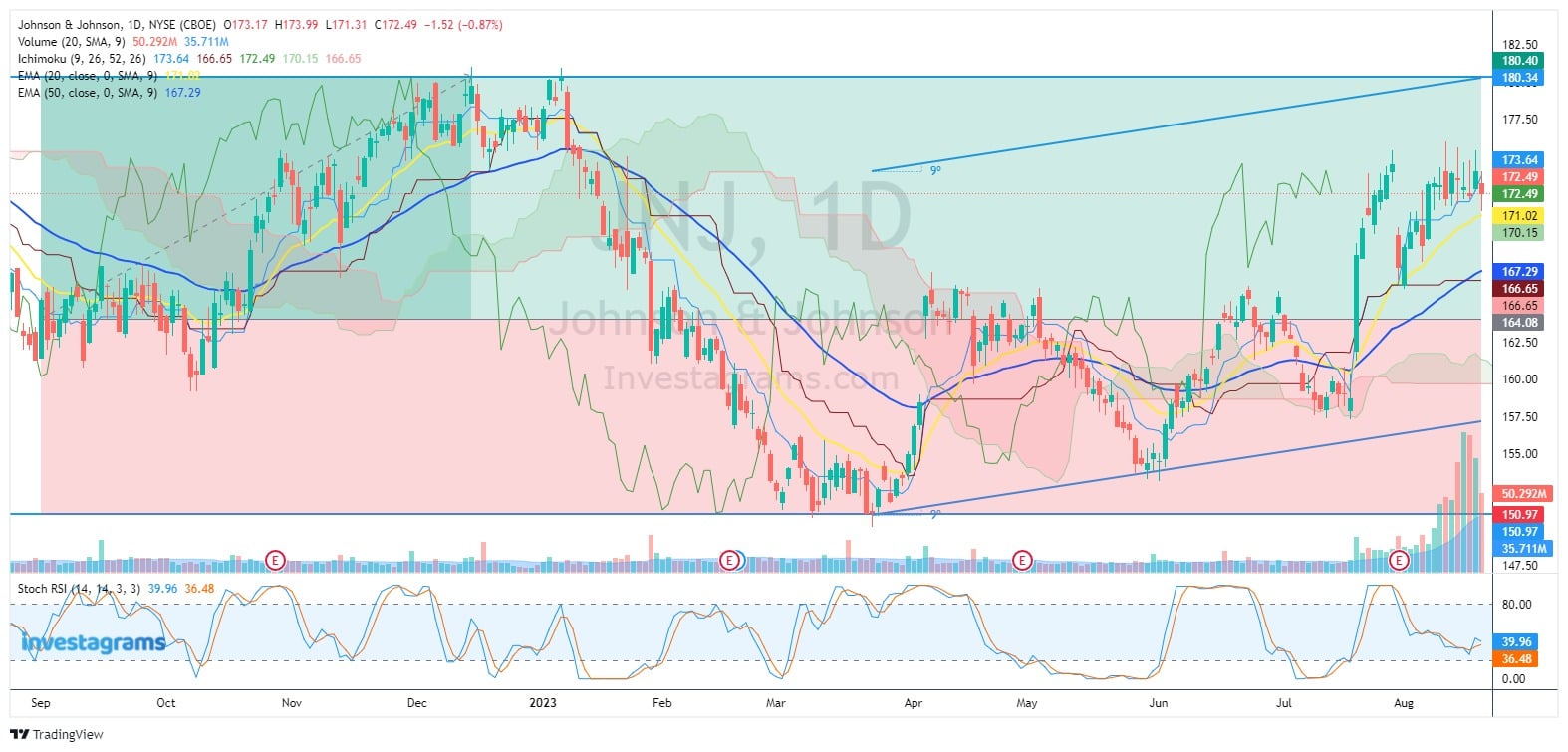The width and height of the screenshot is (1568, 752).
Task: Click the earnings E marker nearest Nov
Action: (x=276, y=562)
